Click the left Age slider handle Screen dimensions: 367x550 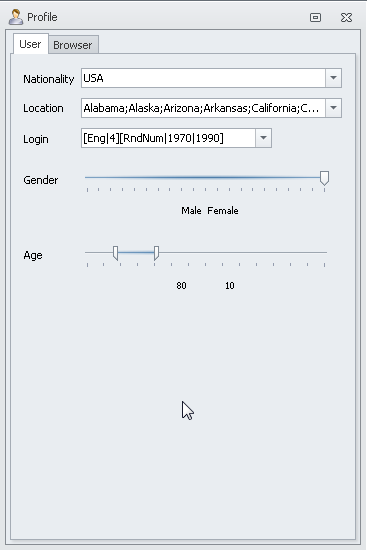click(115, 253)
